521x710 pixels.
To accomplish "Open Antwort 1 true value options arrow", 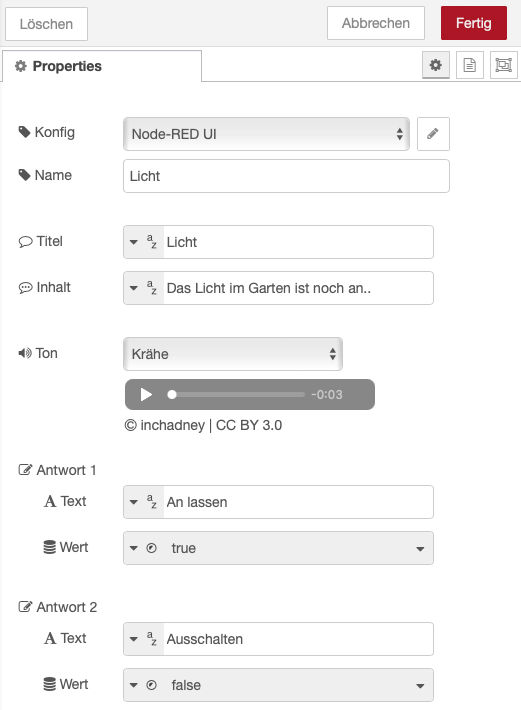I will (x=420, y=548).
